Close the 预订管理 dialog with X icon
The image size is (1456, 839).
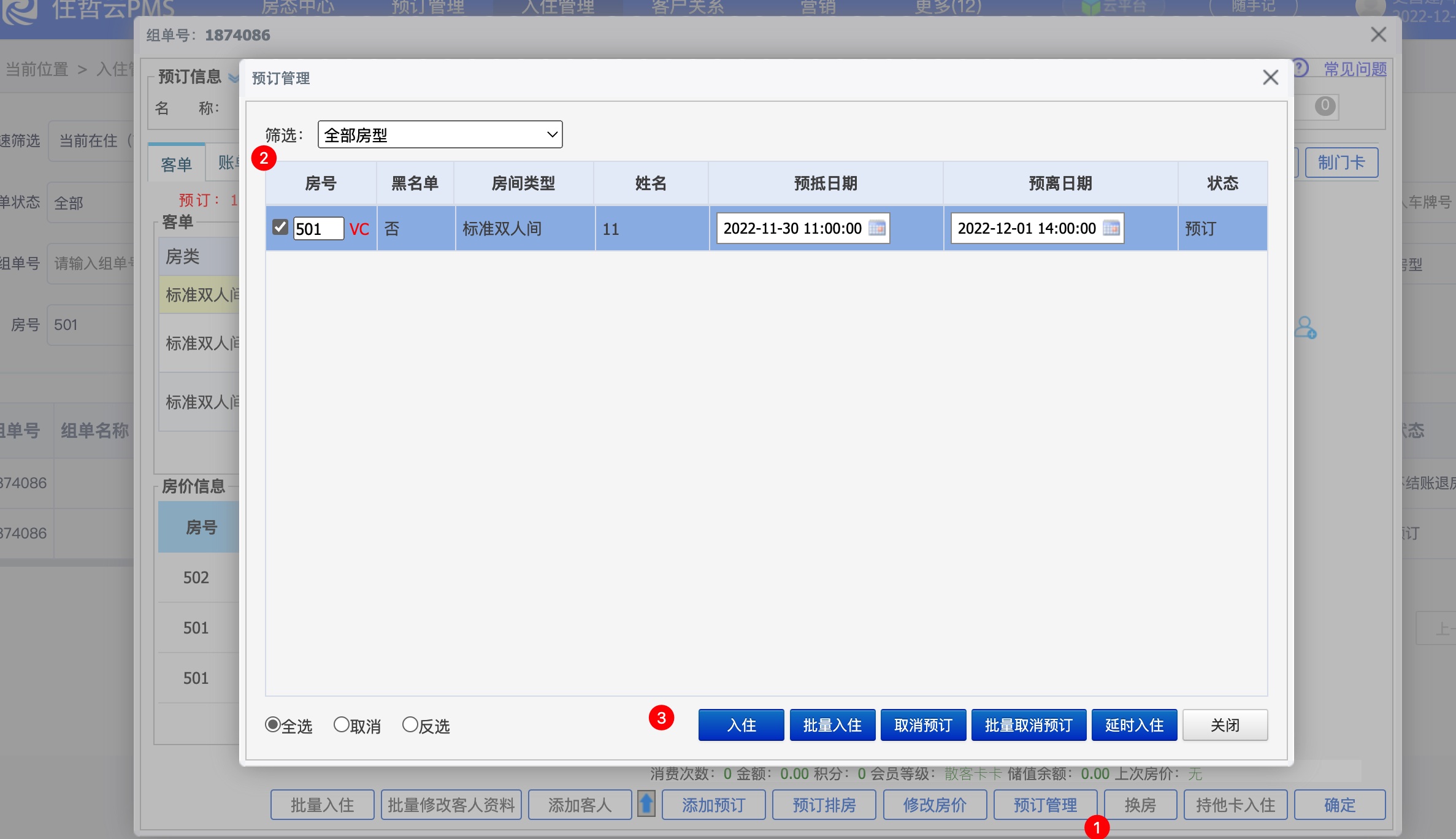[1271, 77]
